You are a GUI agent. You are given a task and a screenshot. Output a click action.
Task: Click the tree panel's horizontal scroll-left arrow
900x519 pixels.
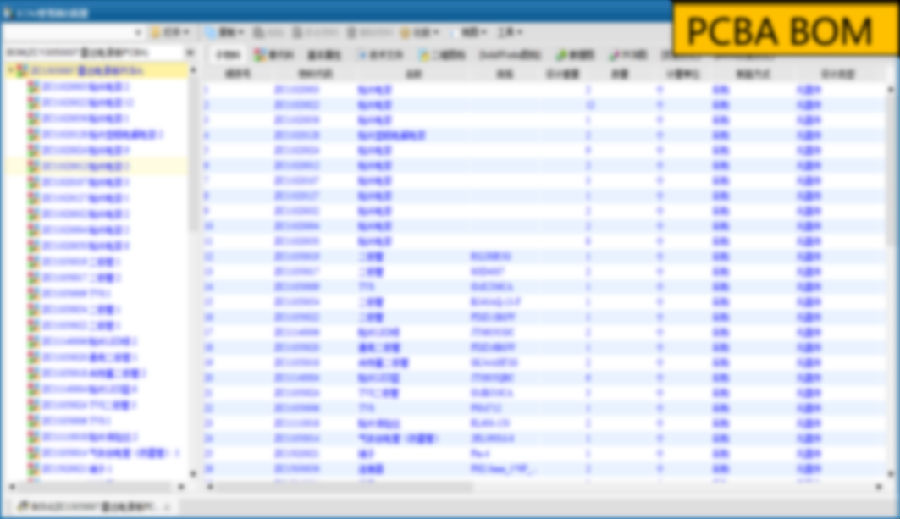tap(11, 486)
